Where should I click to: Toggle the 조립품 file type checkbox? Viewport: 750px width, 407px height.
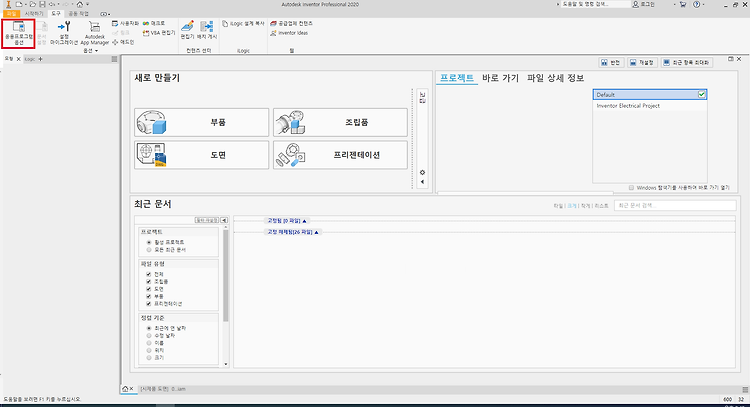tap(149, 282)
